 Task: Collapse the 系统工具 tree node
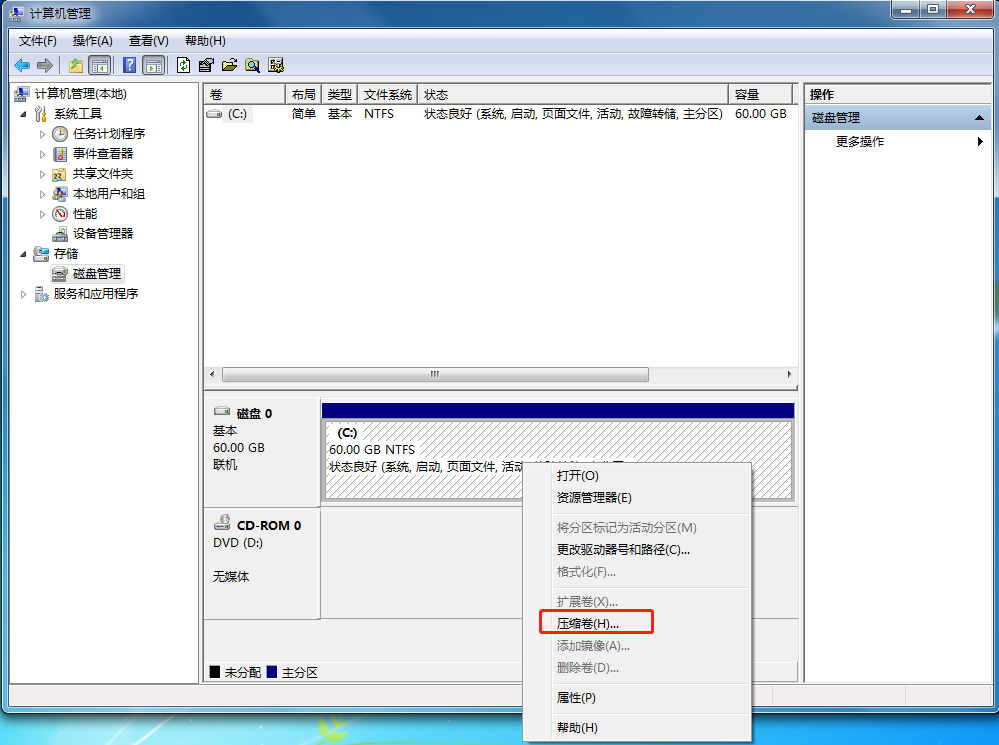point(24,114)
